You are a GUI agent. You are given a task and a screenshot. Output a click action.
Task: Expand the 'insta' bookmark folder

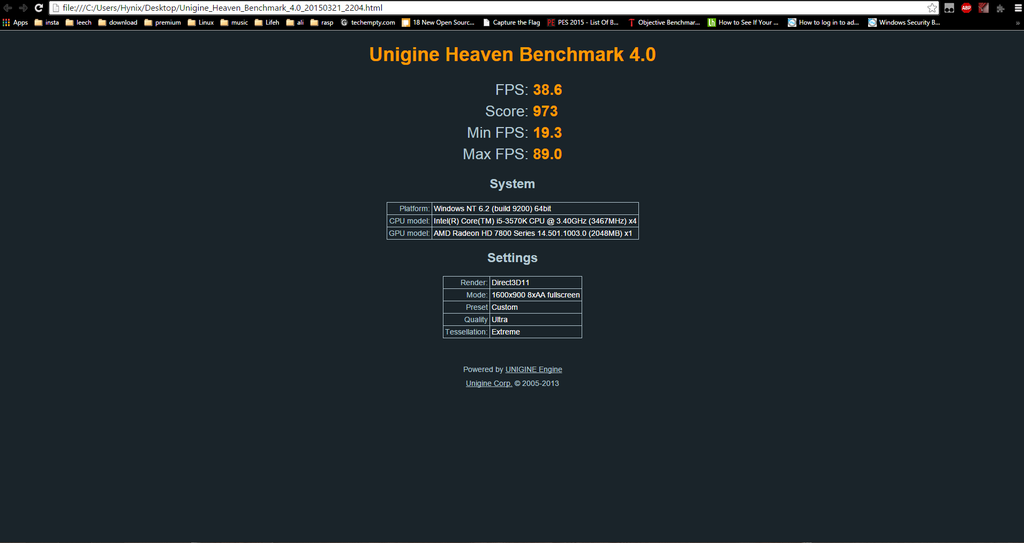pyautogui.click(x=47, y=22)
